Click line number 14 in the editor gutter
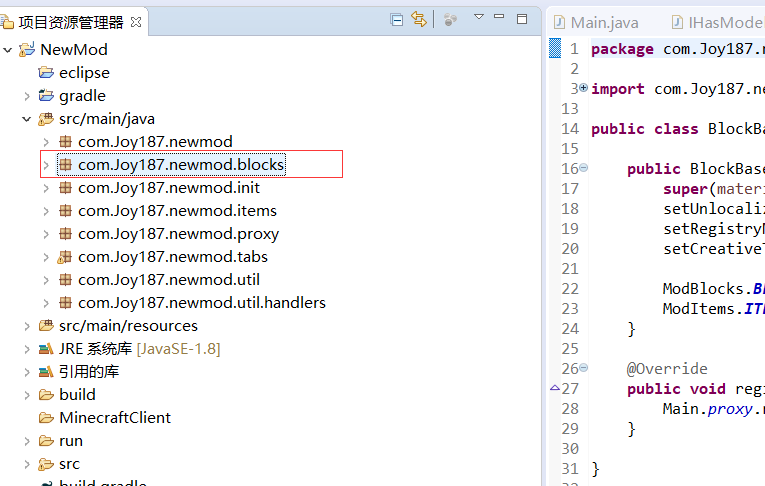The image size is (765, 486). pos(569,129)
